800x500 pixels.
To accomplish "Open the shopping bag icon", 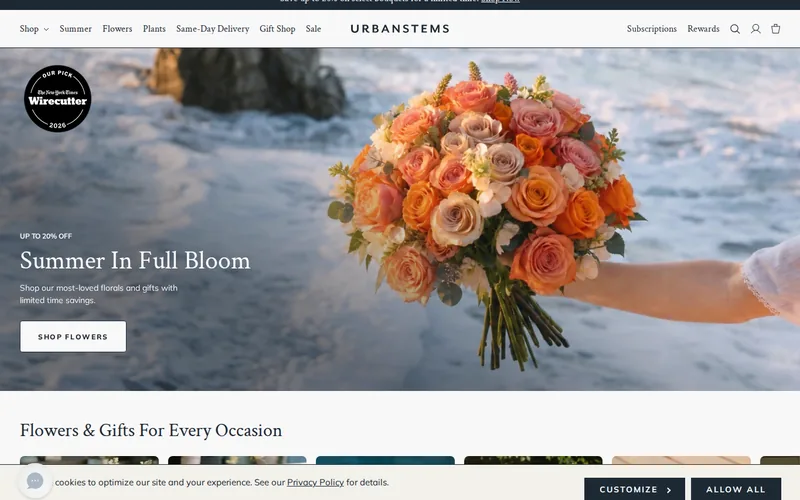I will tap(776, 29).
